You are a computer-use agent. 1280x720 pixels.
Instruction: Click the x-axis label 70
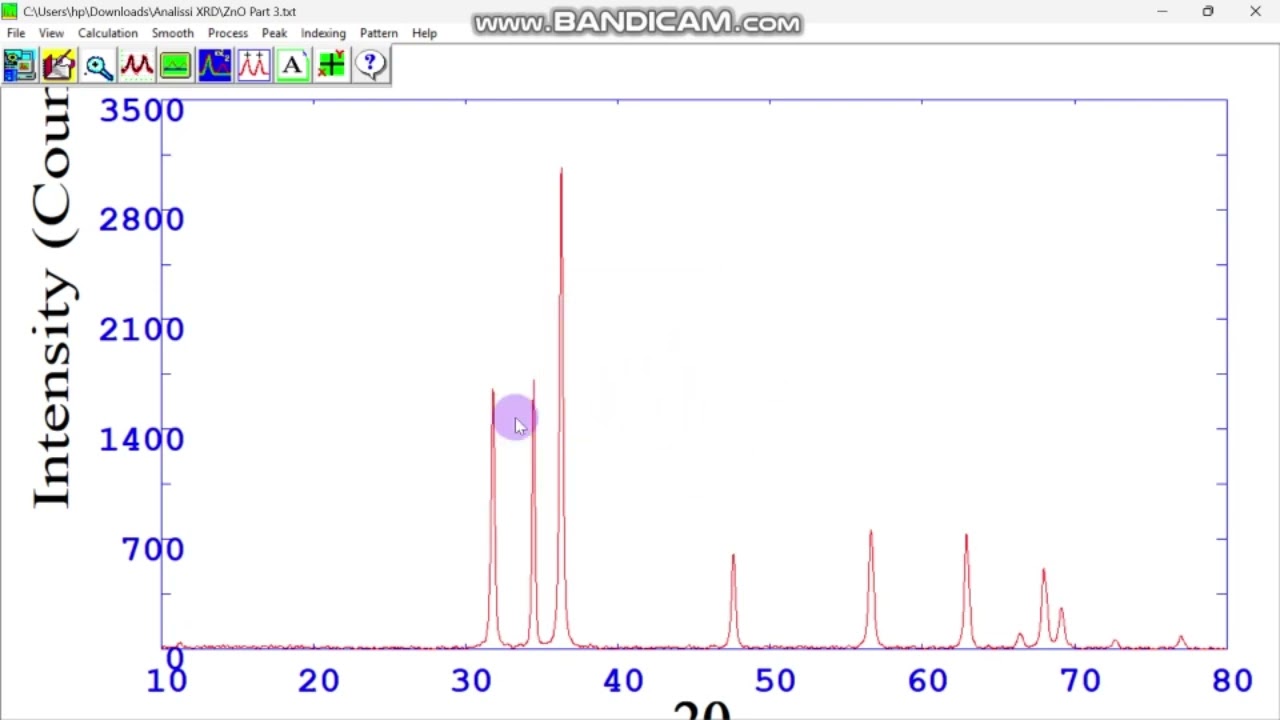1080,681
